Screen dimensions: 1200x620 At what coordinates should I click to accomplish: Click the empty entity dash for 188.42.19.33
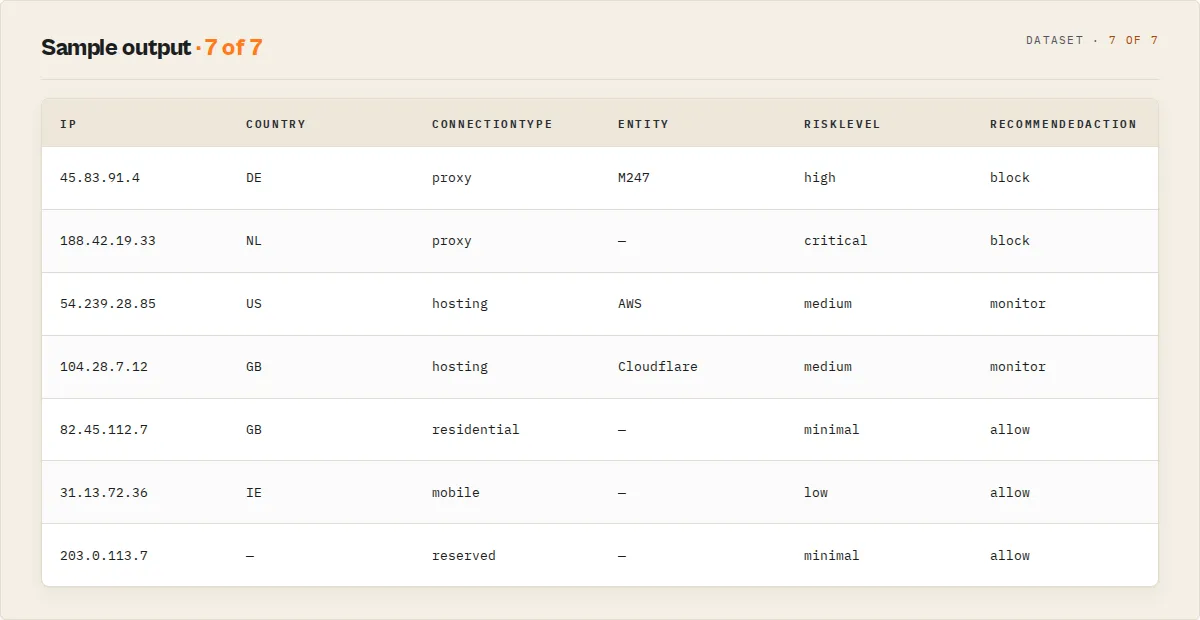(x=622, y=241)
